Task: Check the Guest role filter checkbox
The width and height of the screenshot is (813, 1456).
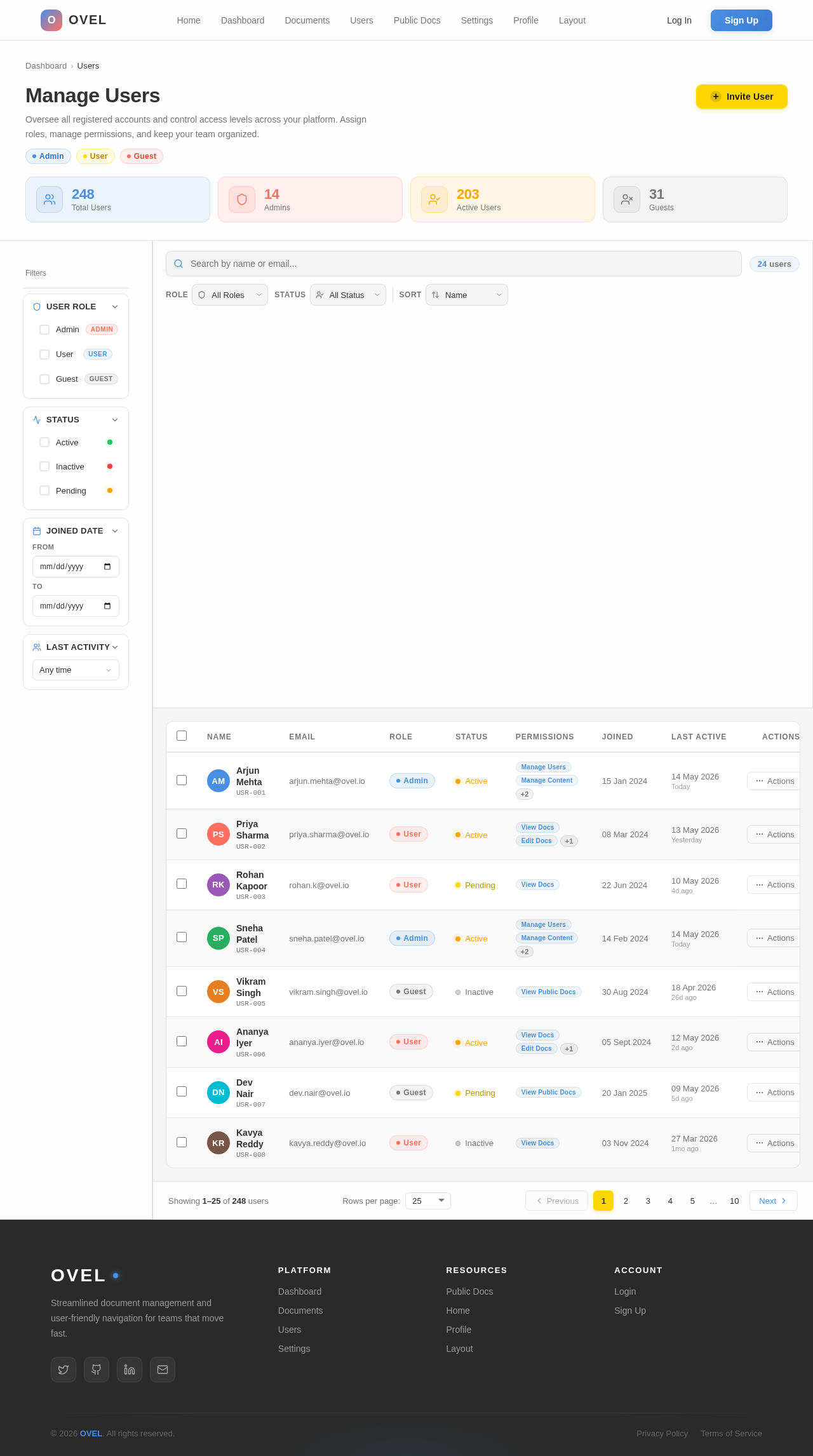Action: tap(44, 379)
